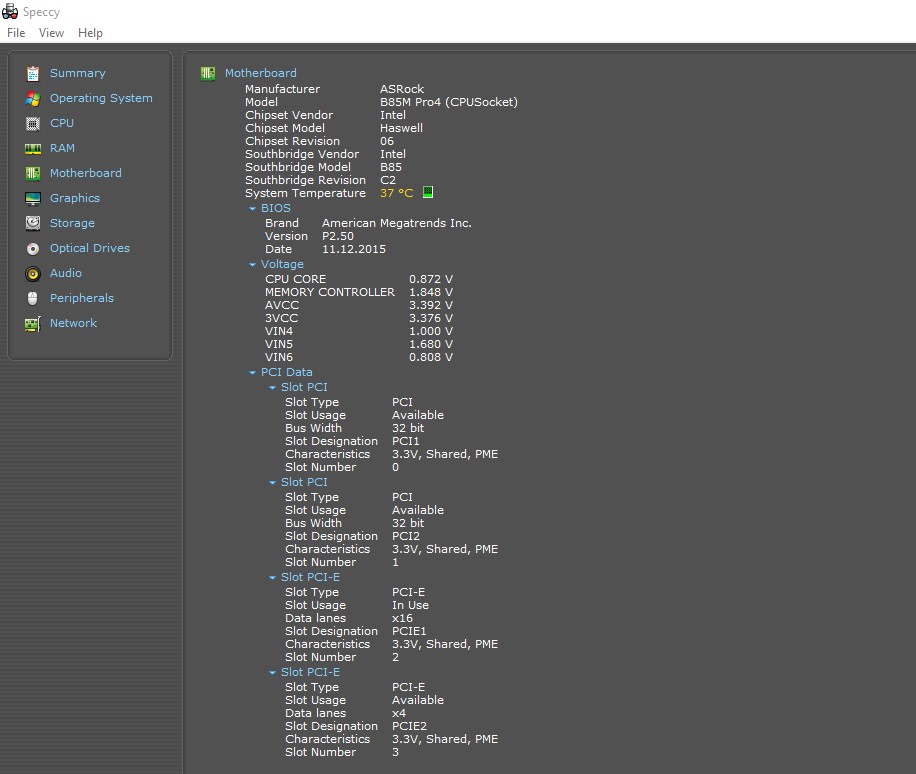Switch to the RAM section
Screen dimensions: 916x774
[x=62, y=148]
